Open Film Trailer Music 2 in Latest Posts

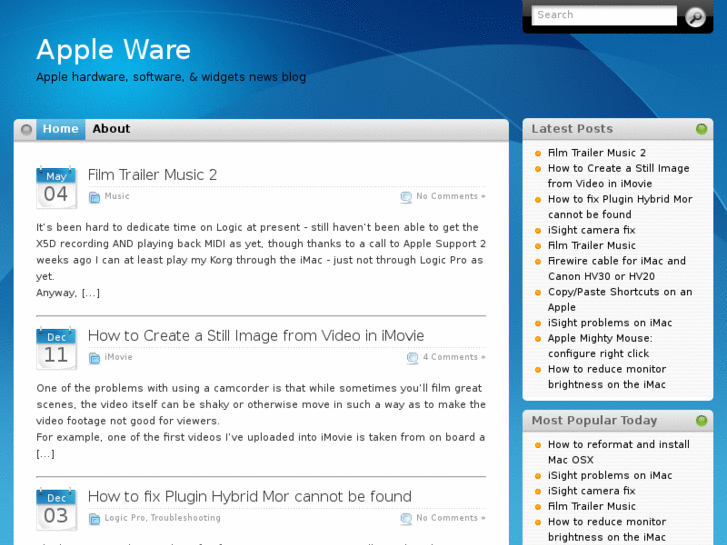597,153
